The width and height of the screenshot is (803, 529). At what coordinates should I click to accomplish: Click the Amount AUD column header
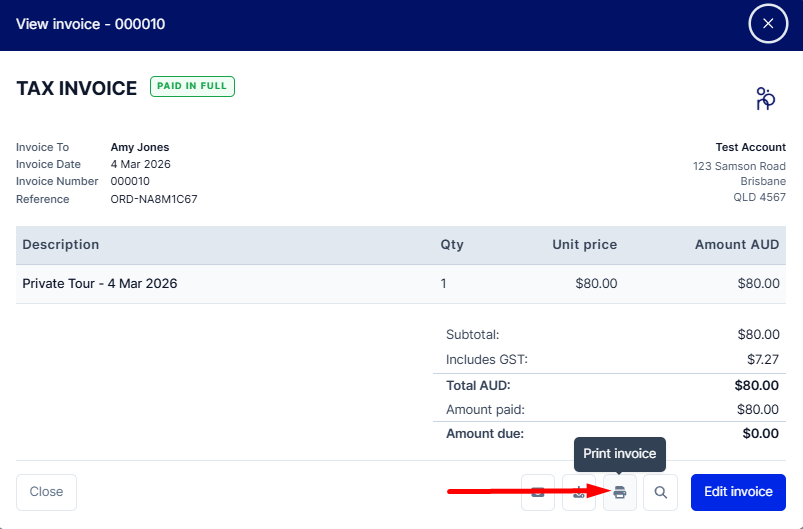pyautogui.click(x=737, y=244)
